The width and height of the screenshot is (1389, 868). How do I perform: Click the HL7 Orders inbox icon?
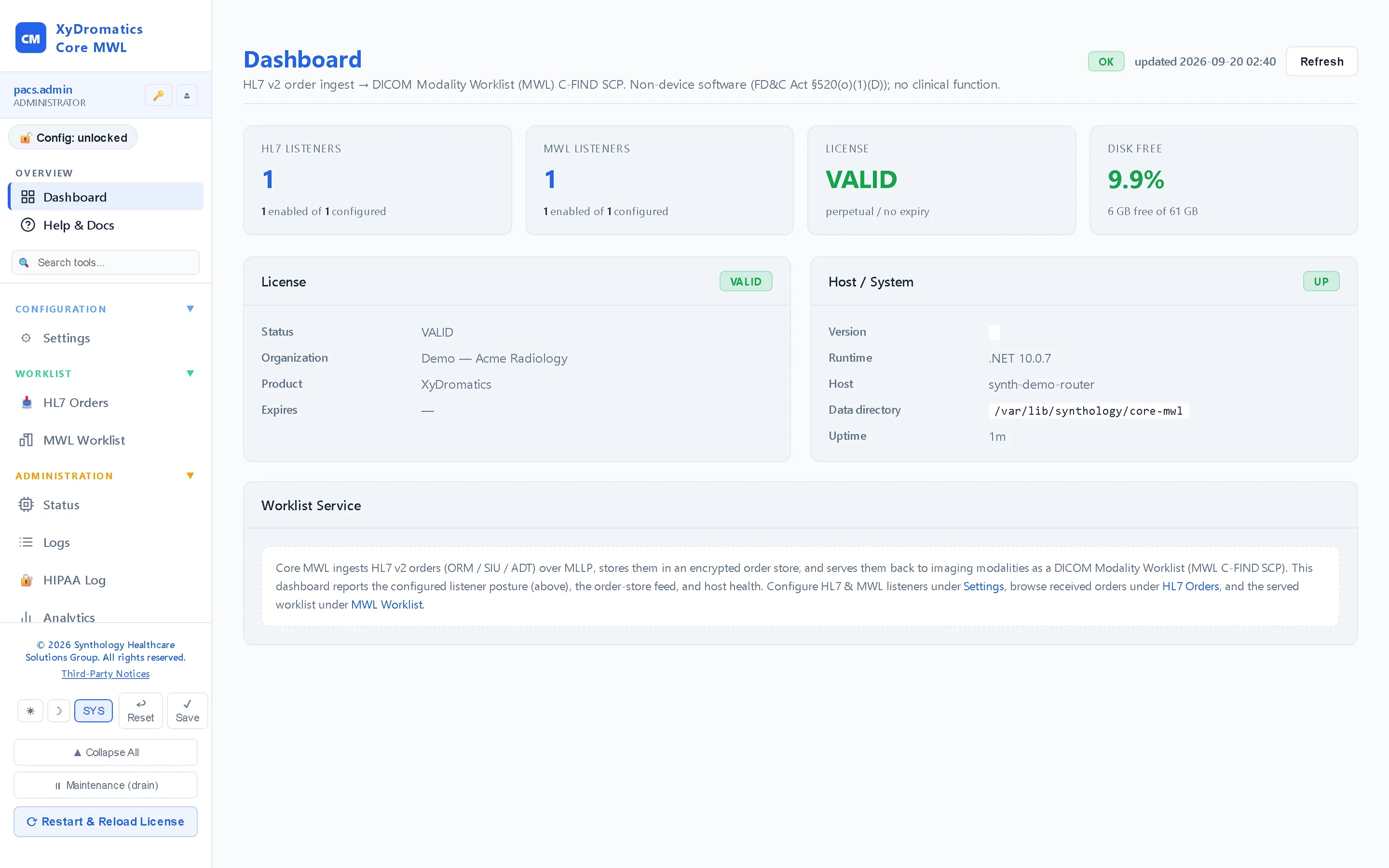tap(27, 403)
